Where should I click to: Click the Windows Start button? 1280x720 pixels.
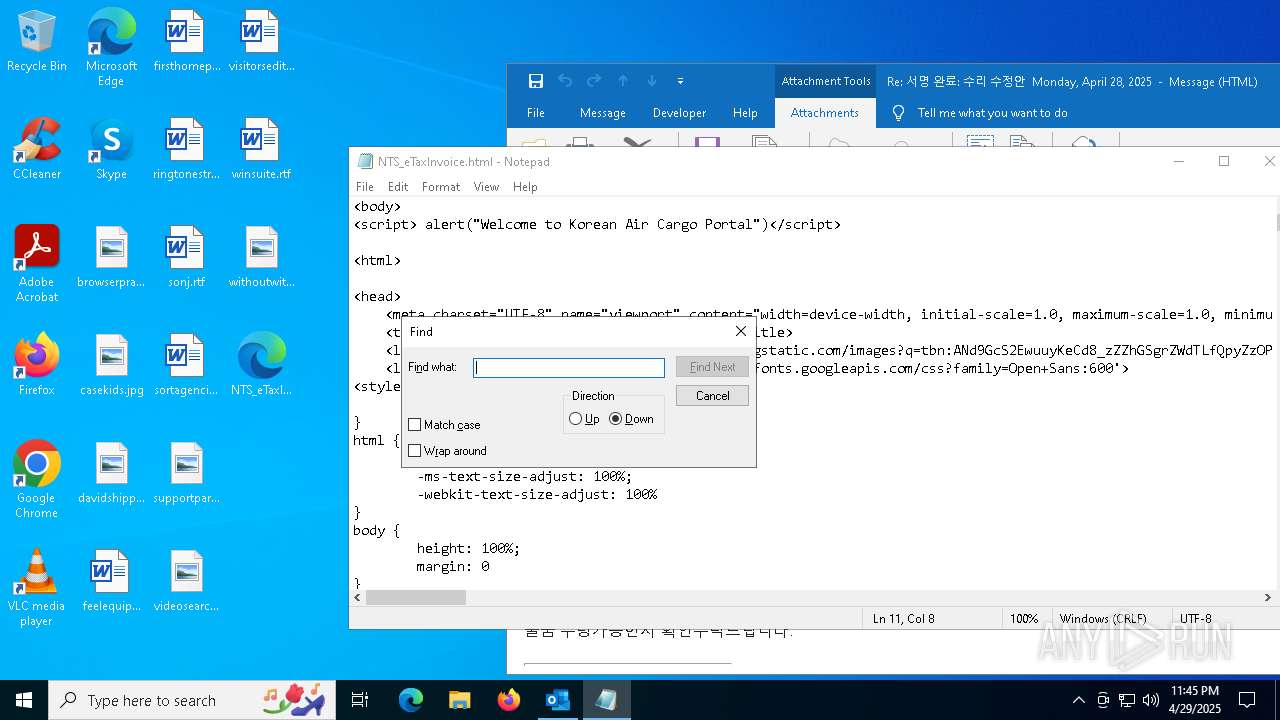(24, 700)
